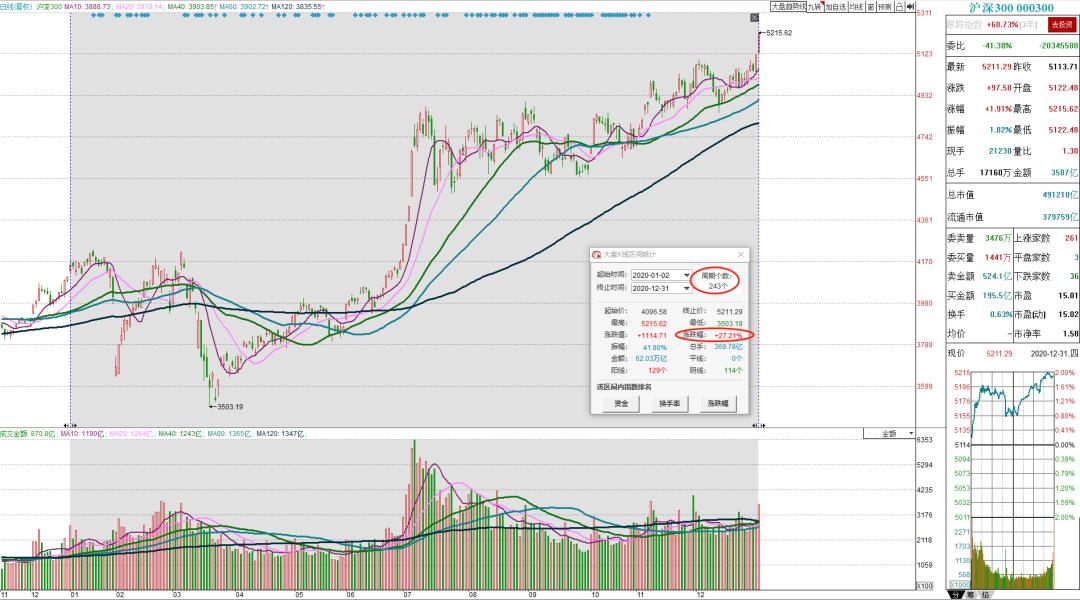Toggle the 大盘趋势线 trend line

[786, 6]
